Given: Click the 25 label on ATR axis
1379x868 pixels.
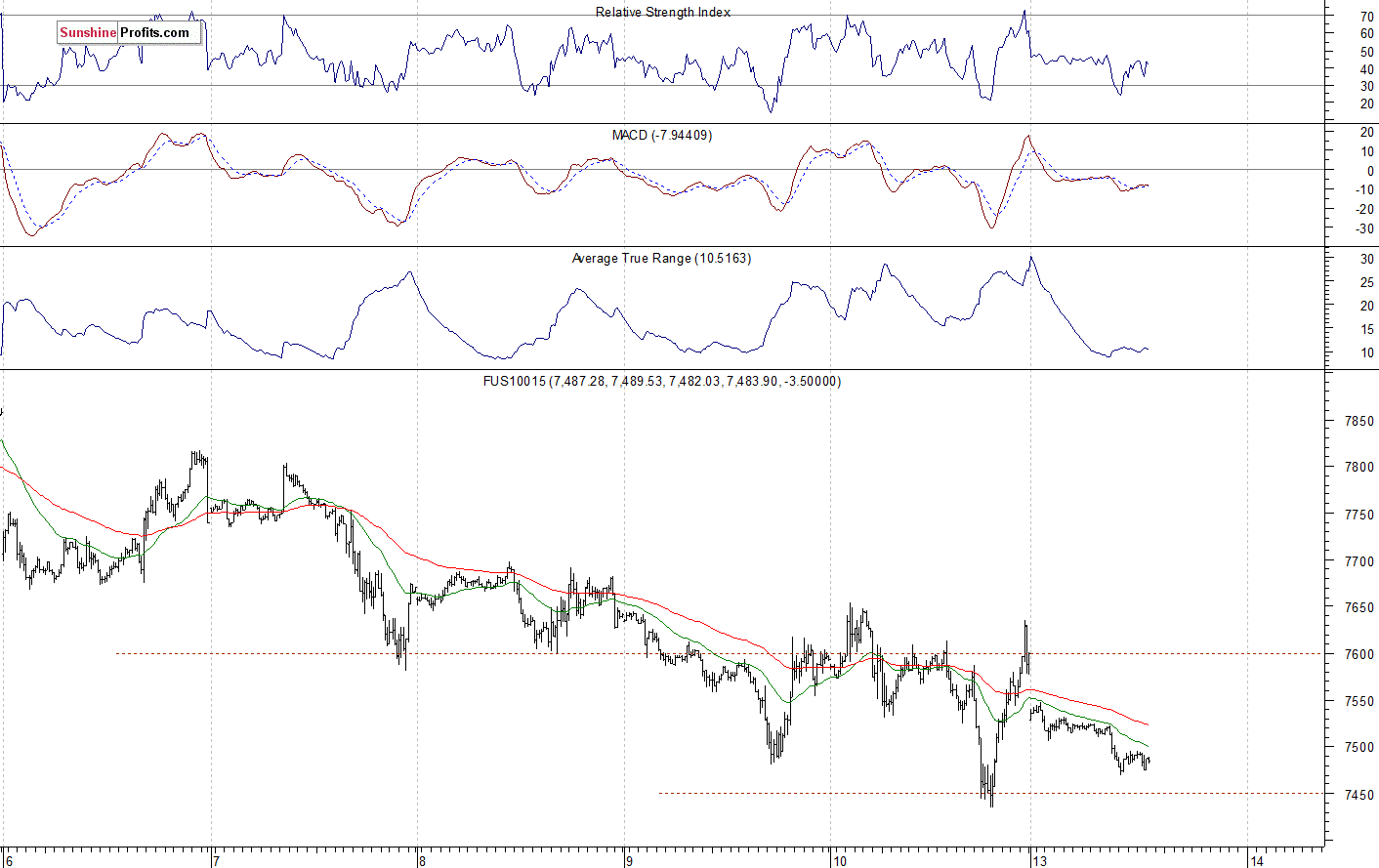Looking at the screenshot, I should click(x=1366, y=283).
